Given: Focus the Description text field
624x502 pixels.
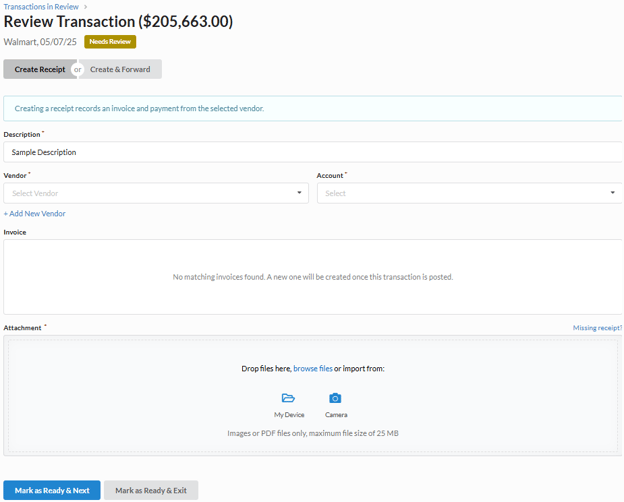Looking at the screenshot, I should coord(310,152).
